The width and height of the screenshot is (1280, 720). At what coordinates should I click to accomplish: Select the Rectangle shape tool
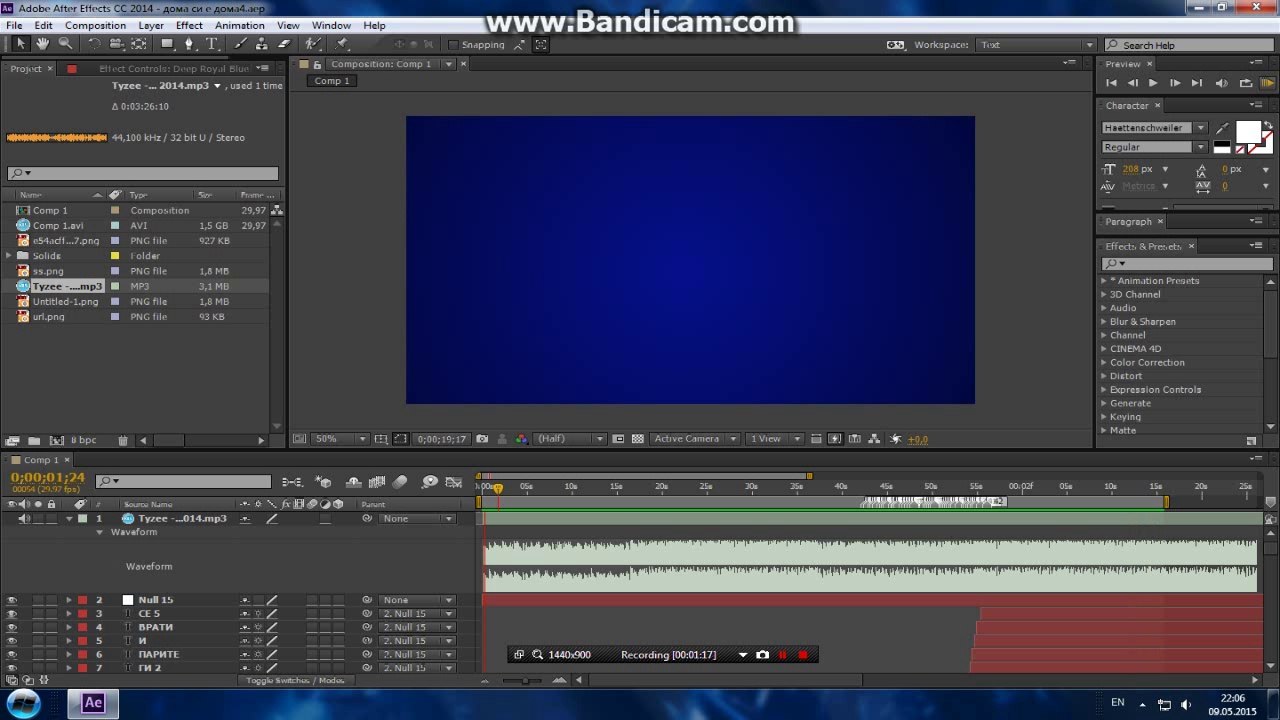[x=168, y=44]
